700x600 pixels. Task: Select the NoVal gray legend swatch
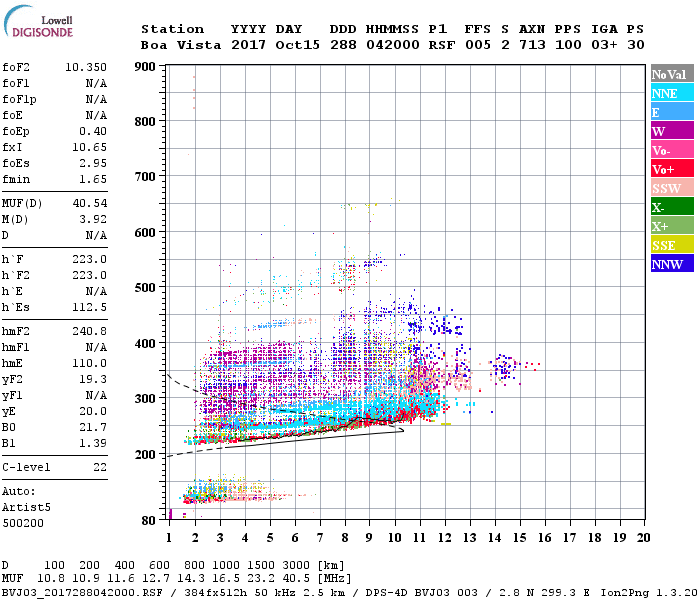(671, 74)
